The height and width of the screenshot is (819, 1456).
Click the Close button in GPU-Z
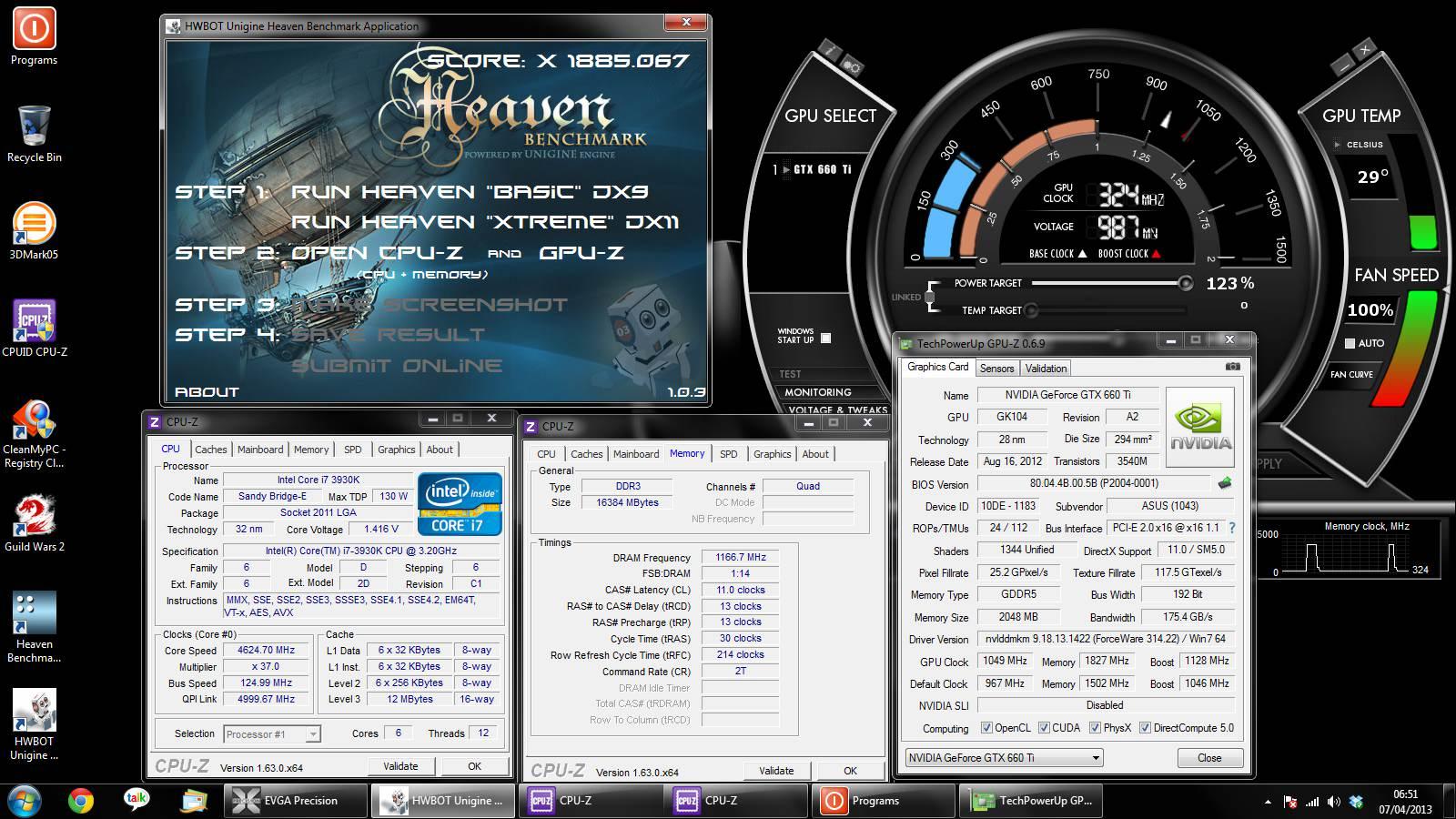pos(1209,758)
